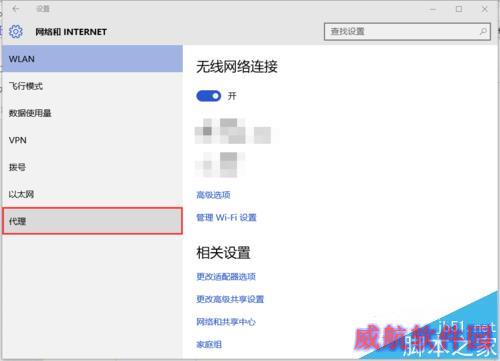Click the 更改适配器选项 link

coord(226,276)
